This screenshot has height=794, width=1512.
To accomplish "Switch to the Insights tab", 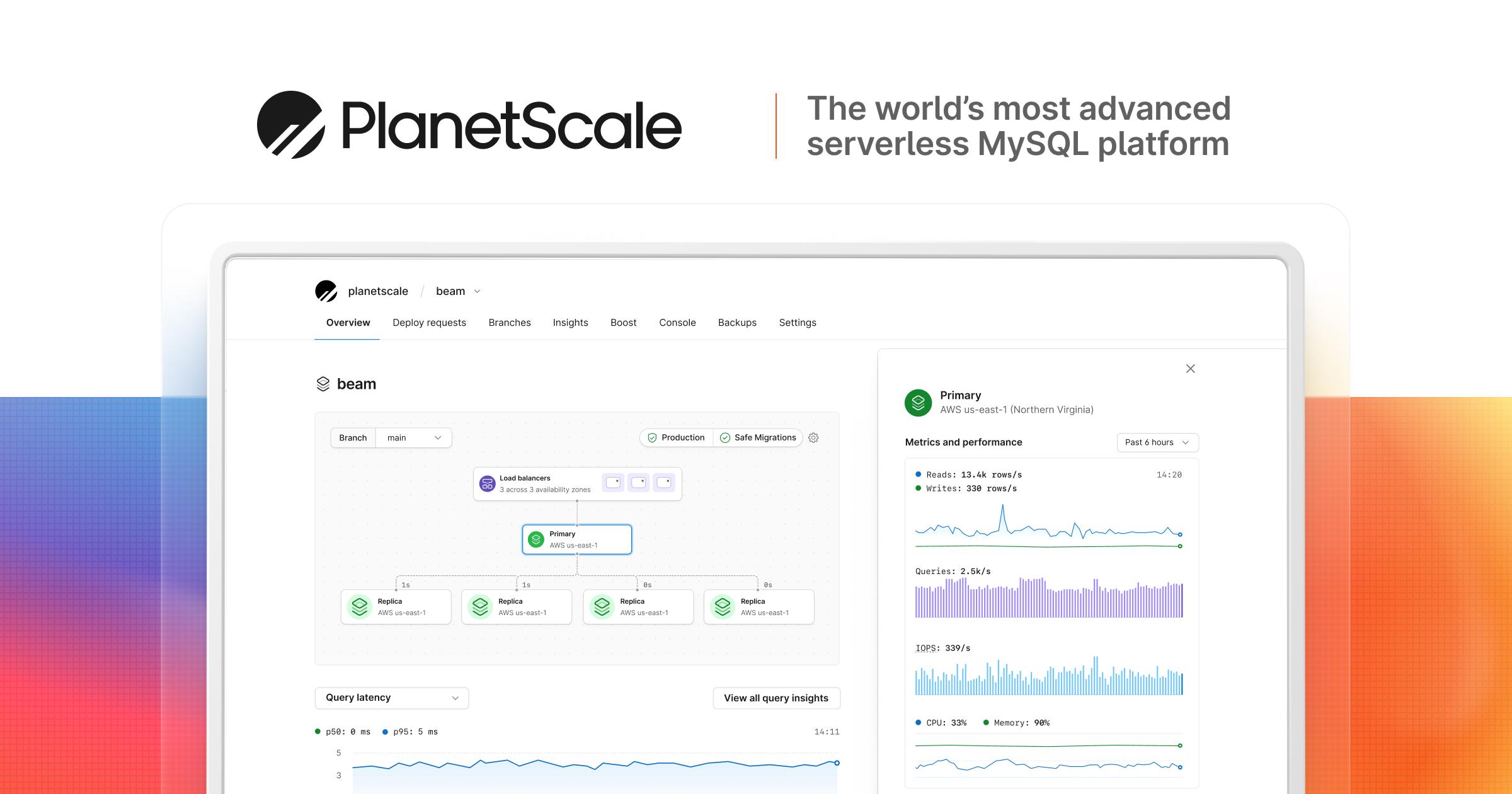I will (x=570, y=322).
